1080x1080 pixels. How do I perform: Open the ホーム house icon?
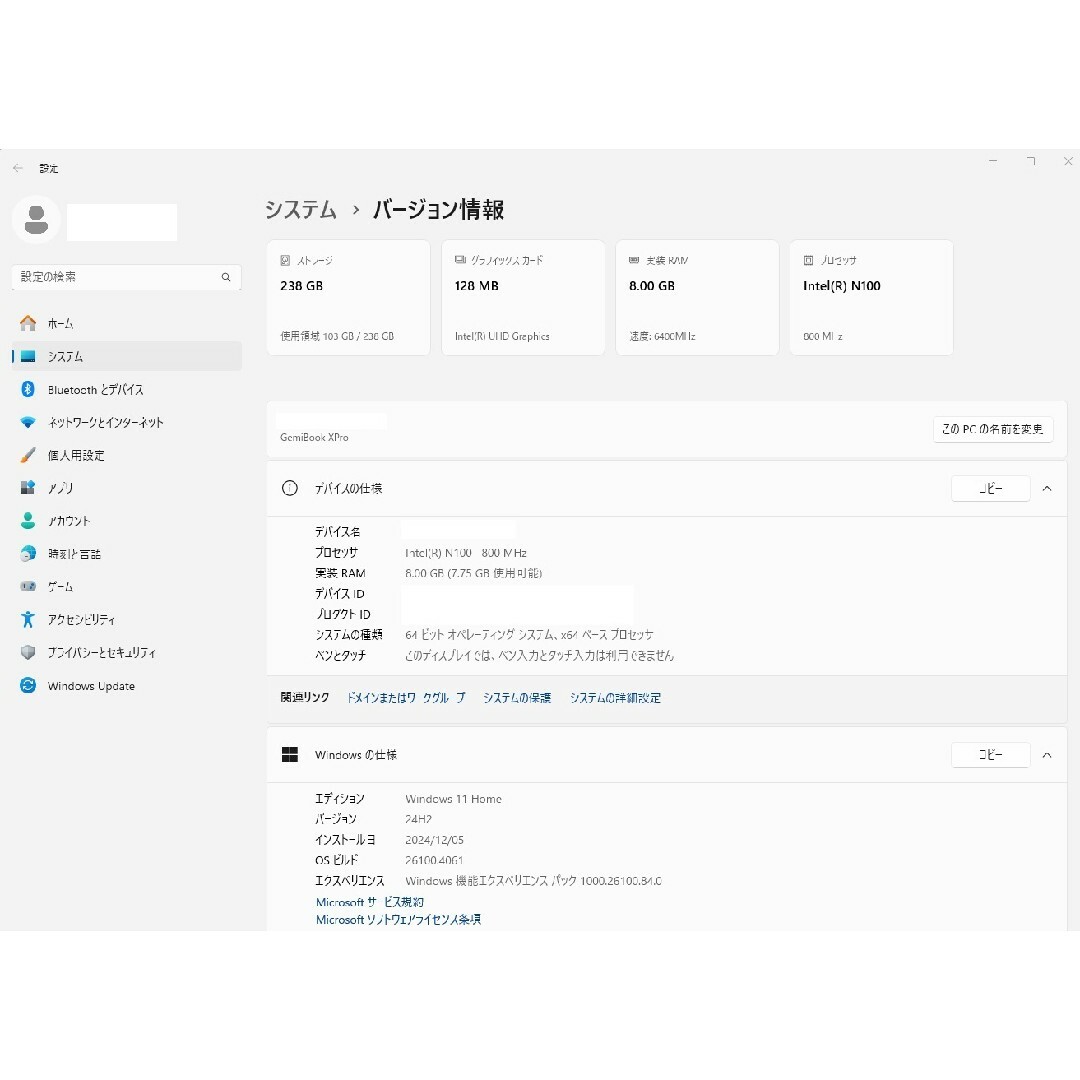click(28, 323)
